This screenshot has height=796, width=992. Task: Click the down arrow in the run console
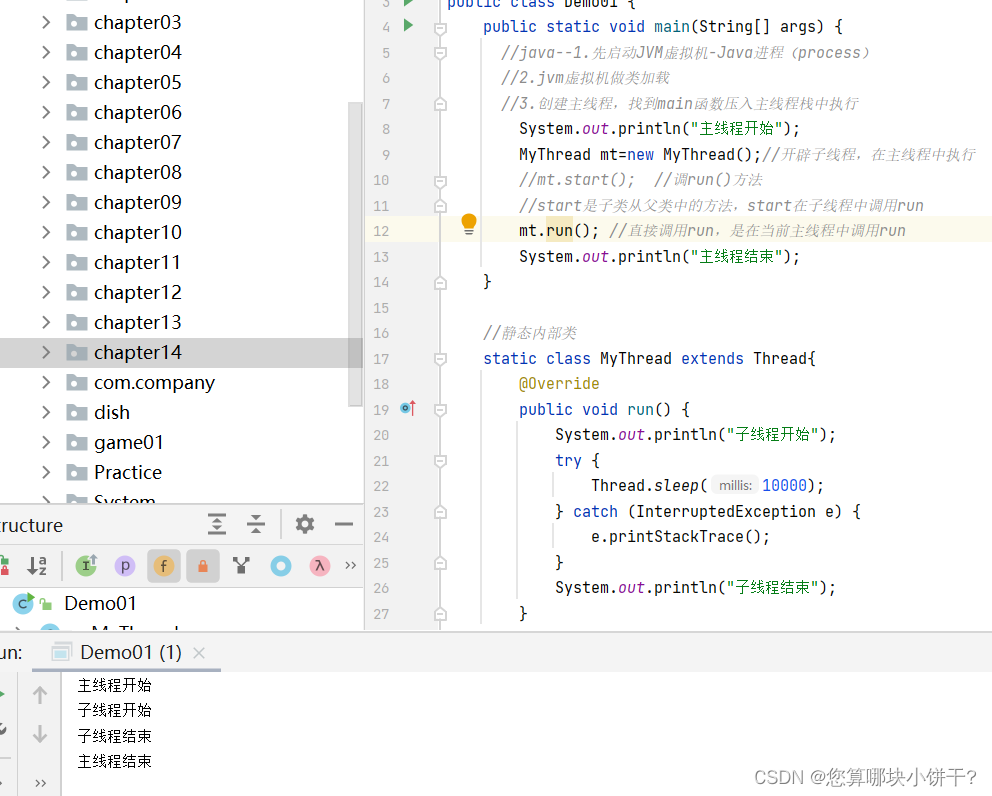point(40,733)
